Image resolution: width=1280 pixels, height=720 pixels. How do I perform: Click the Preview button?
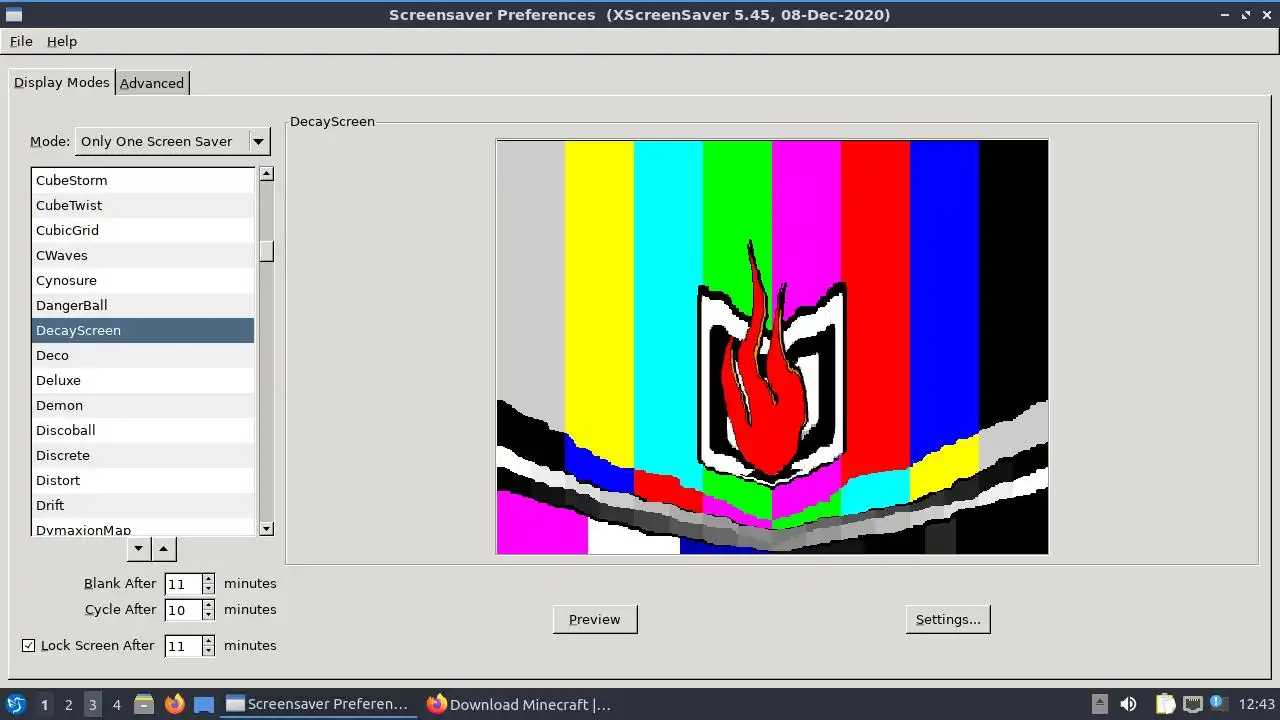[x=595, y=619]
